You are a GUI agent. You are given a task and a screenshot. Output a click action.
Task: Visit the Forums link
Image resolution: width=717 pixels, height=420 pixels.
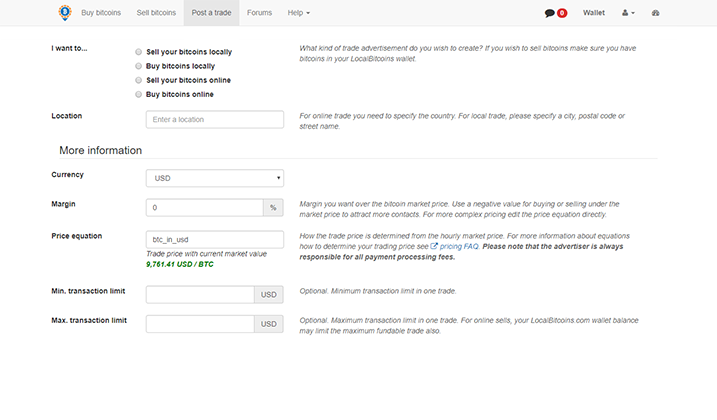259,13
